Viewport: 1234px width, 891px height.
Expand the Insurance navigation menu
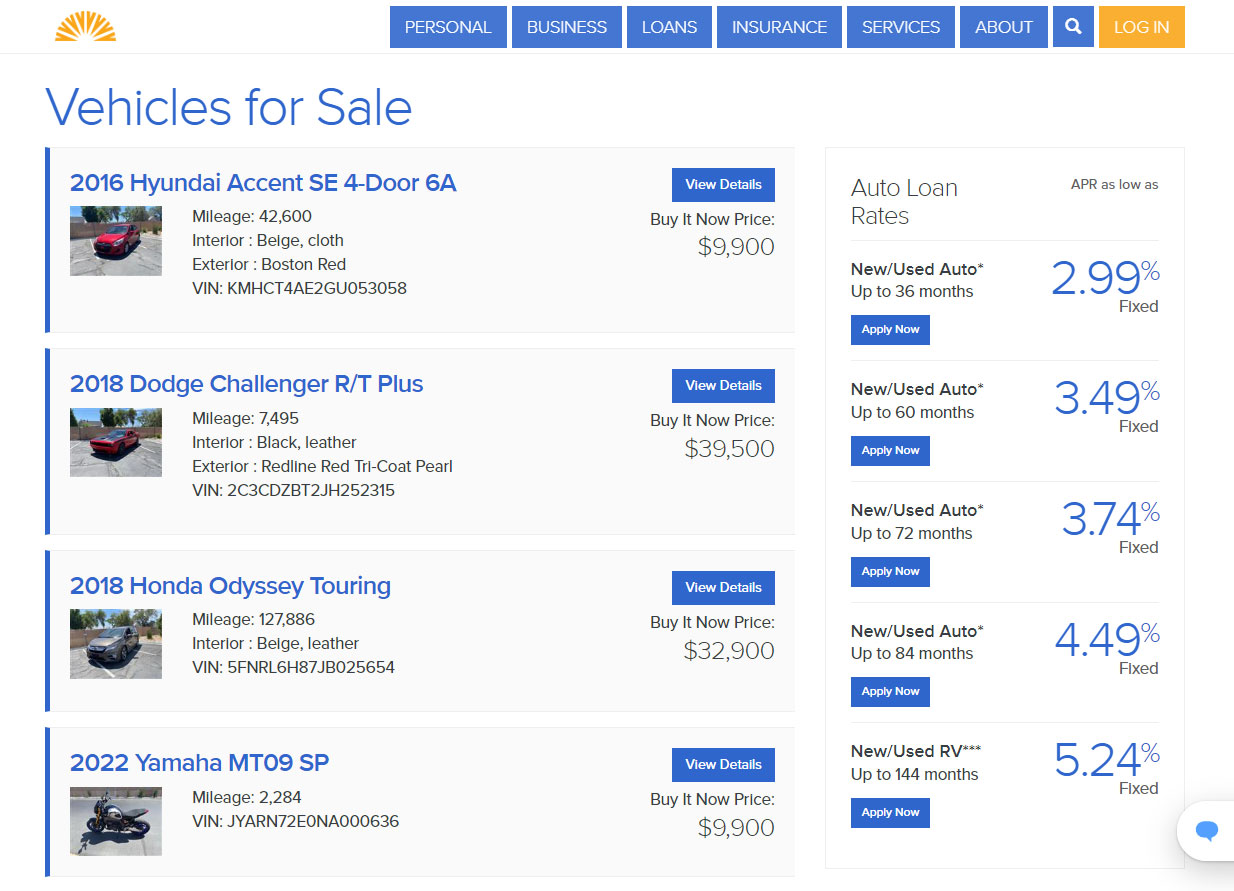tap(779, 27)
